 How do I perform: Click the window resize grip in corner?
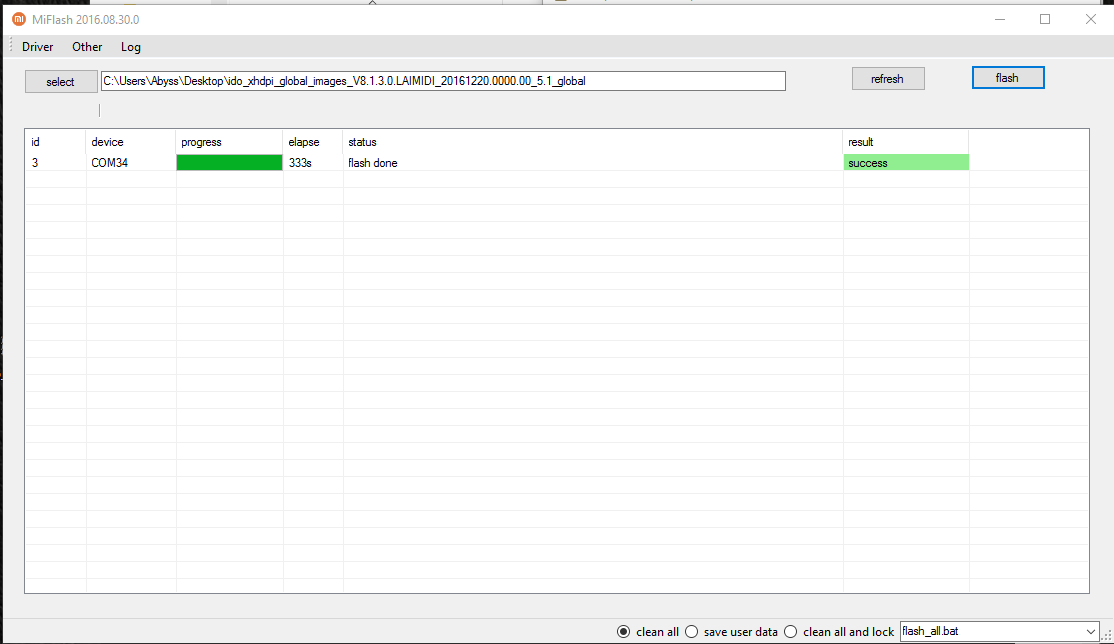click(1107, 636)
